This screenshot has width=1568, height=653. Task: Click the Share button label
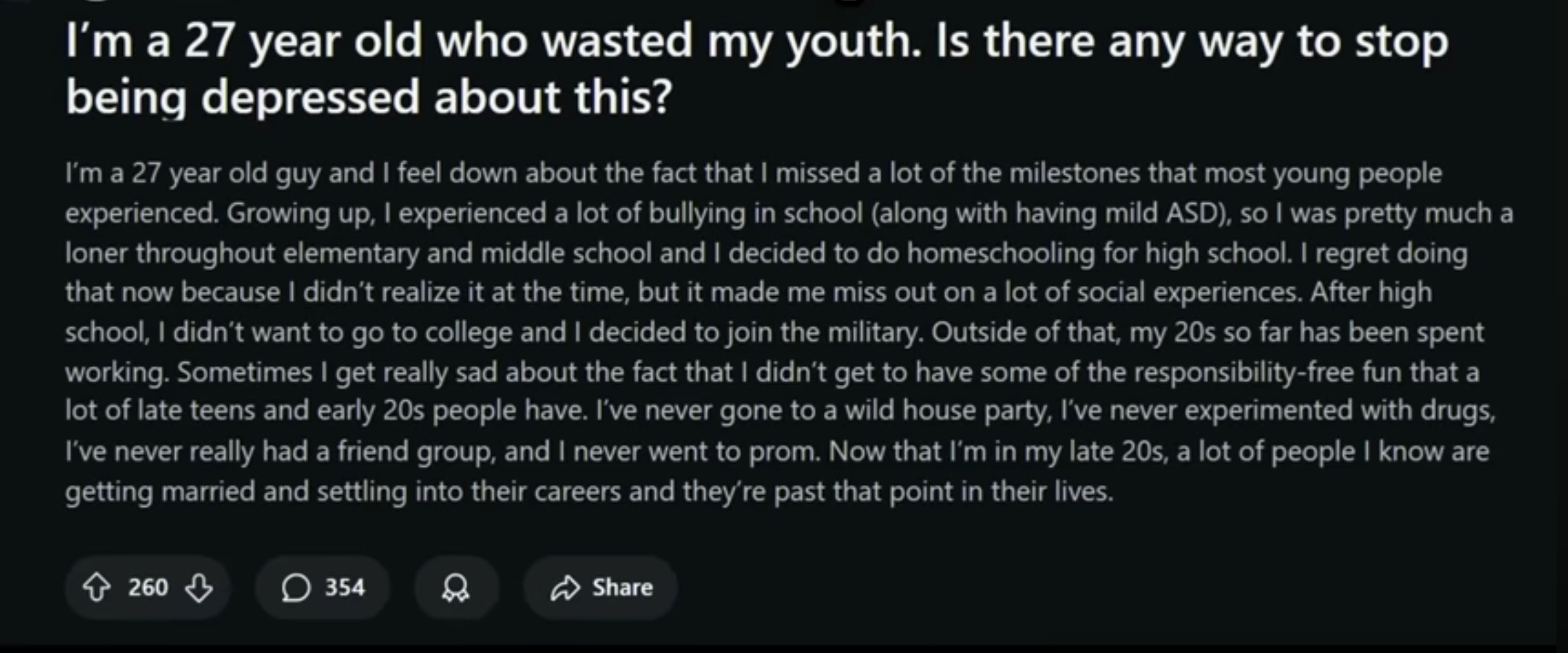tap(622, 587)
